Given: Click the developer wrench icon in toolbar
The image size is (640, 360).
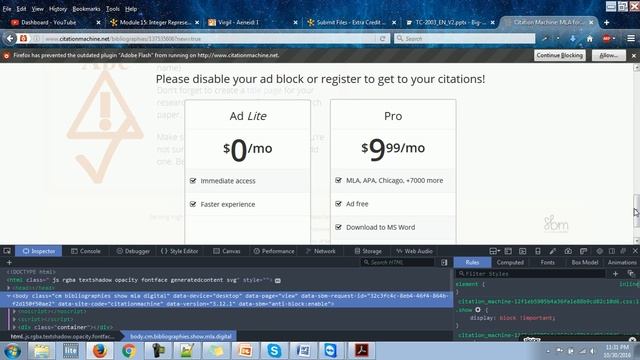Looking at the screenshot, I should [x=545, y=38].
